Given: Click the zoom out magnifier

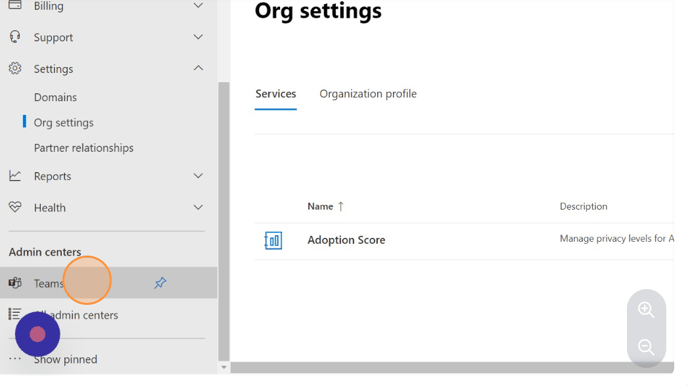Looking at the screenshot, I should click(x=646, y=347).
